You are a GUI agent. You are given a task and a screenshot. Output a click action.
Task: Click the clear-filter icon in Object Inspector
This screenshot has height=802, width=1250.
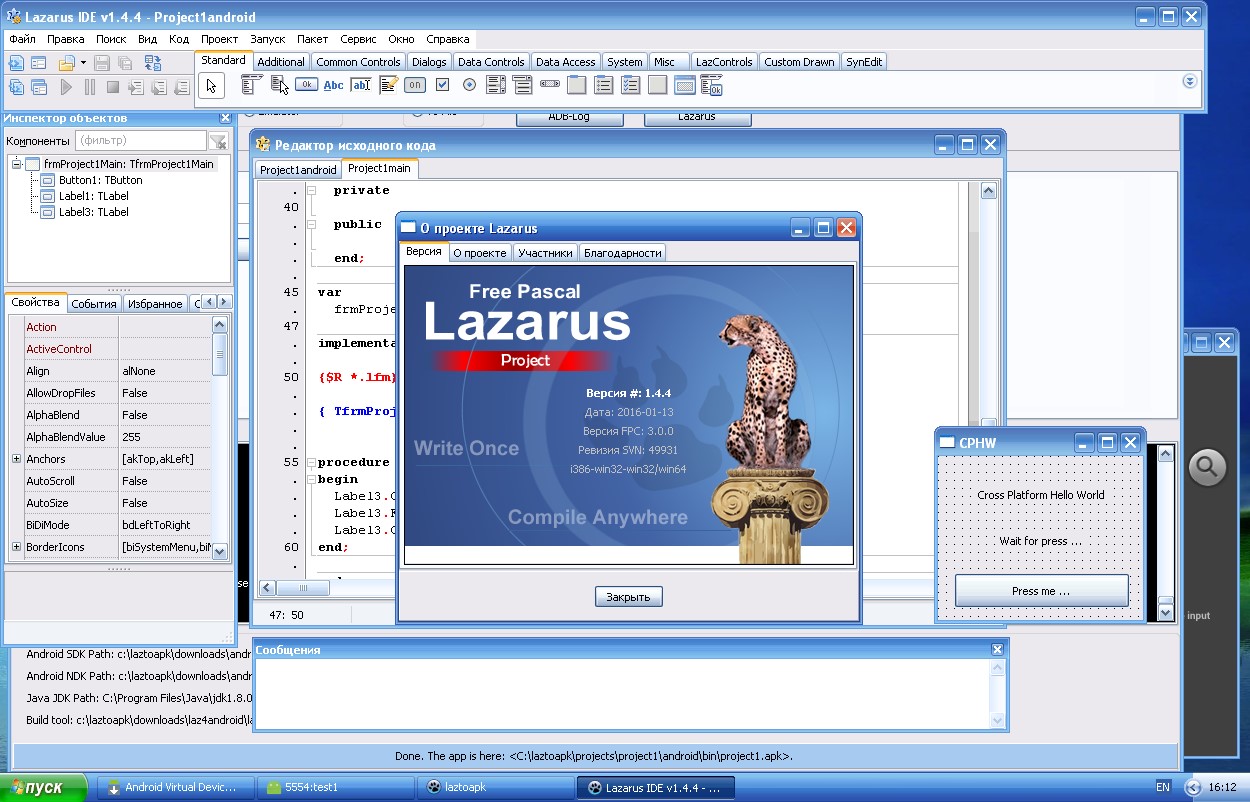[x=218, y=141]
